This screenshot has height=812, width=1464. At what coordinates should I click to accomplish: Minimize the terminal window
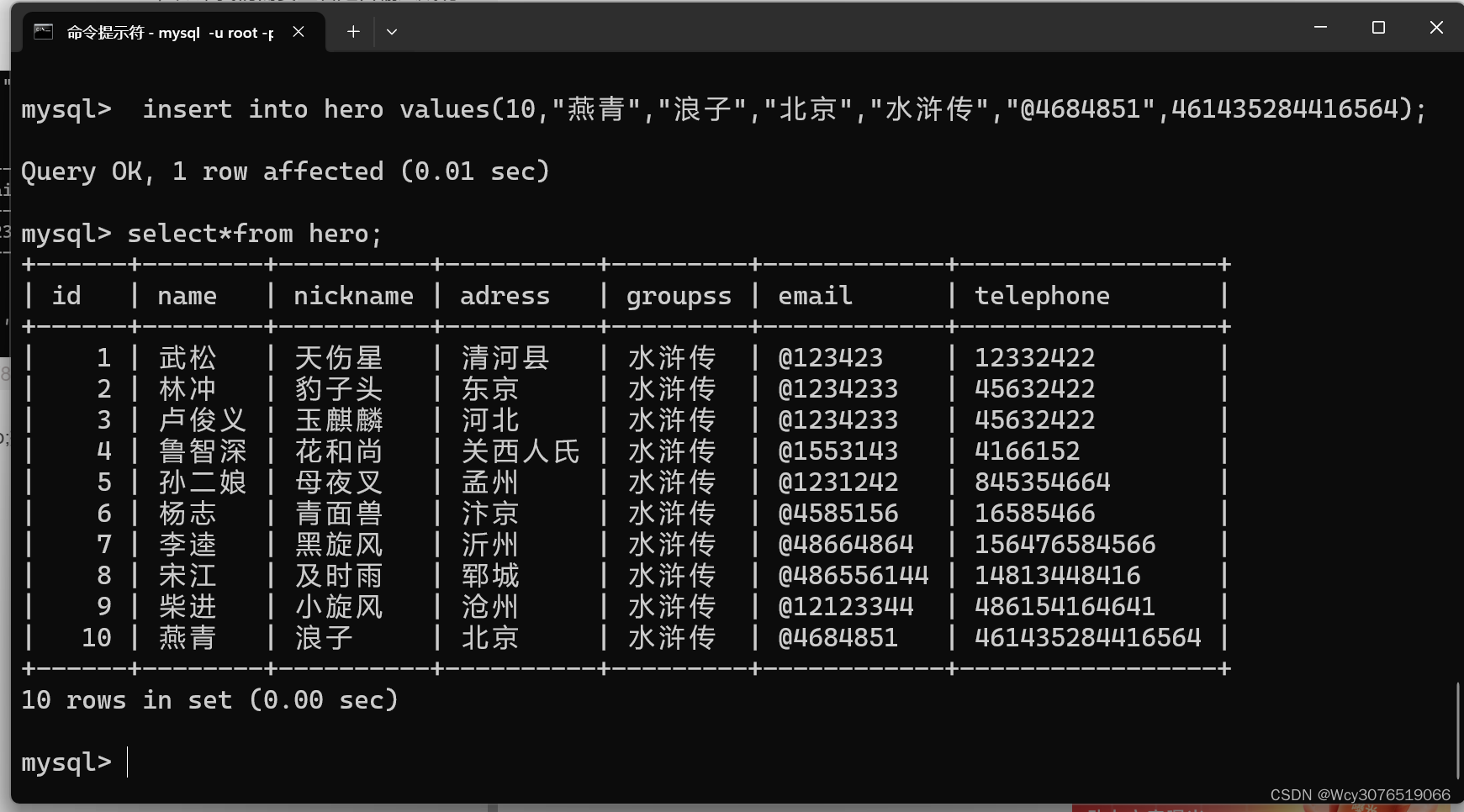1320,28
